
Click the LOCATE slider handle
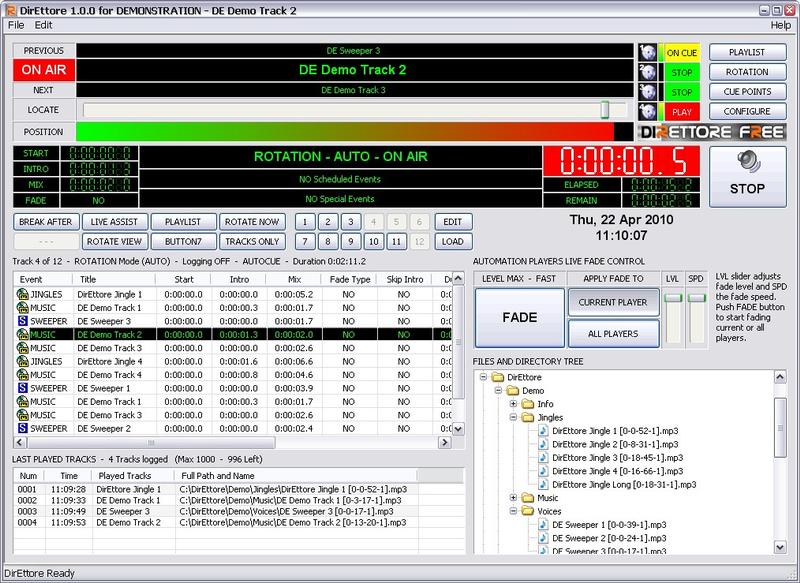[x=605, y=110]
